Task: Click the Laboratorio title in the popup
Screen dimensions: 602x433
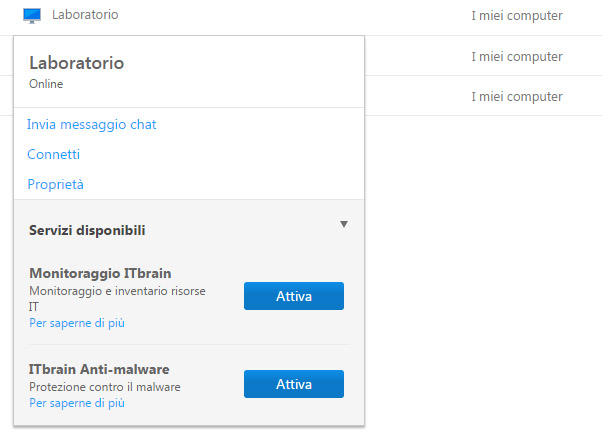Action: (x=77, y=63)
